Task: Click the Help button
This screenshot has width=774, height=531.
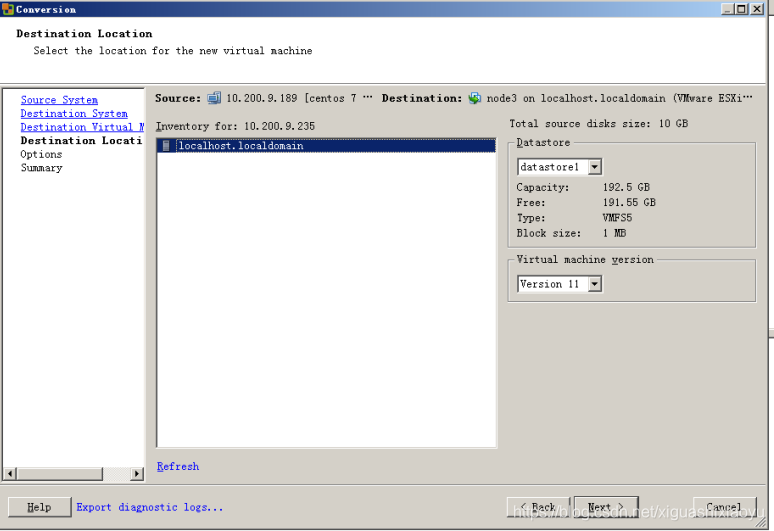Action: pyautogui.click(x=39, y=507)
